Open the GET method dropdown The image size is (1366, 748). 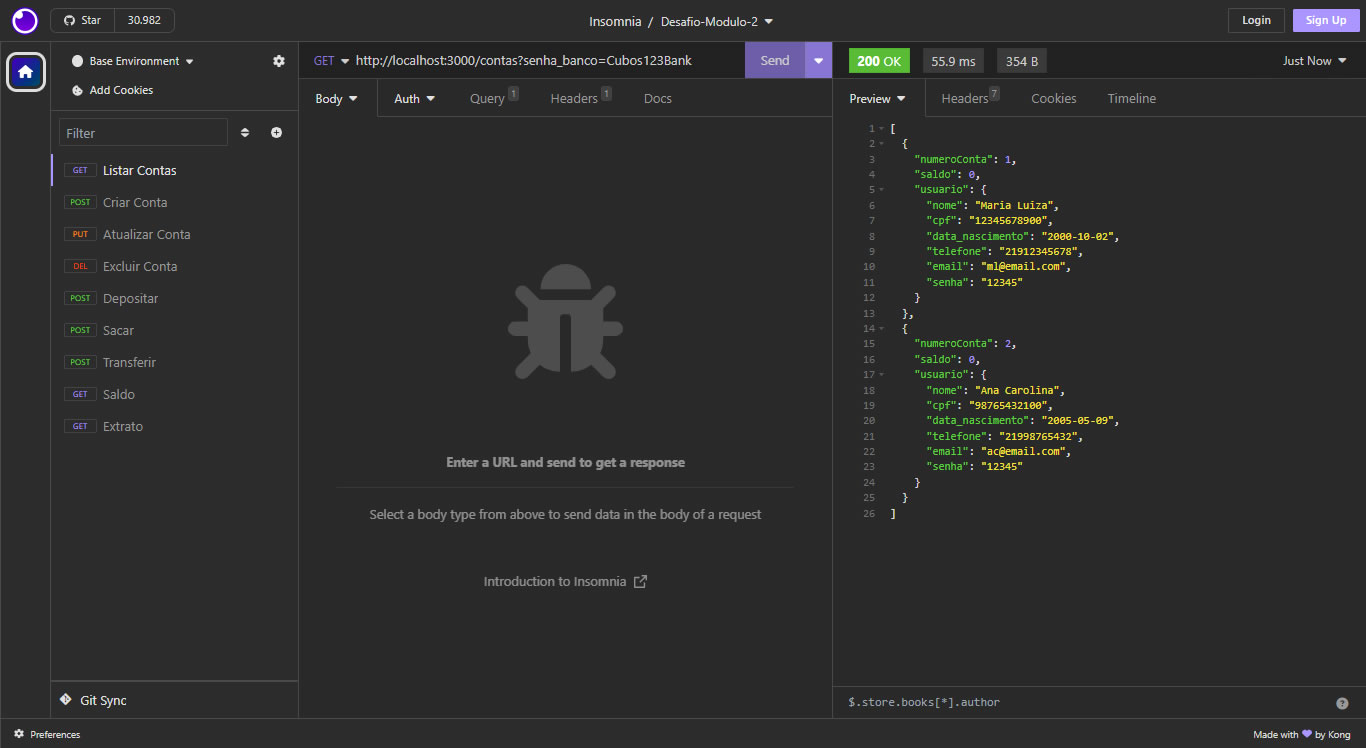[329, 60]
